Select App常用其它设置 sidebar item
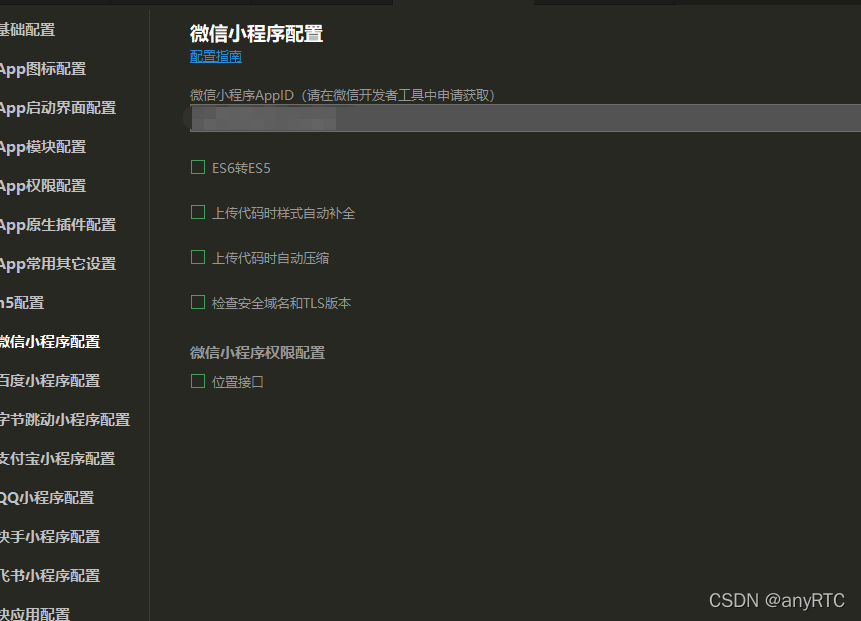The height and width of the screenshot is (621, 861). point(58,264)
